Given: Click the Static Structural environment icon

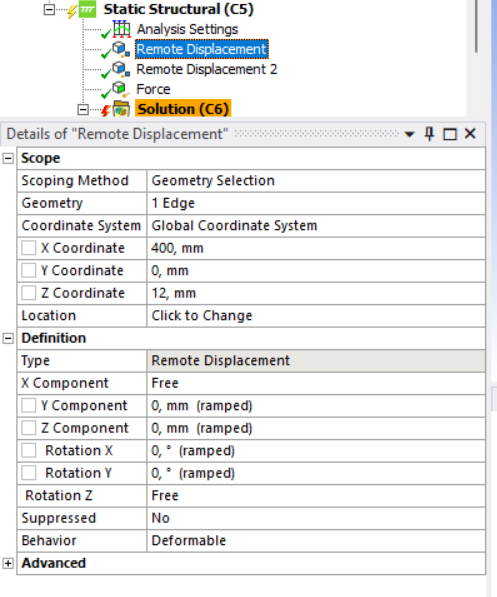Looking at the screenshot, I should tap(87, 9).
